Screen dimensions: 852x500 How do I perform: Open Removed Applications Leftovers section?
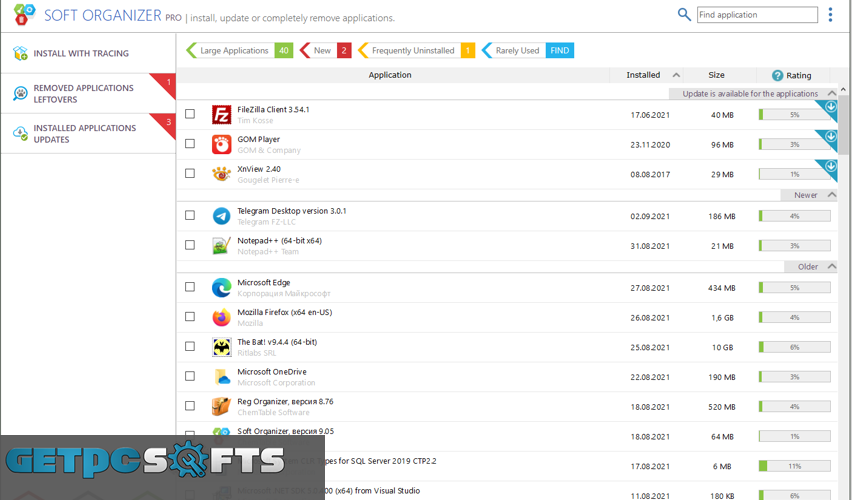(88, 93)
